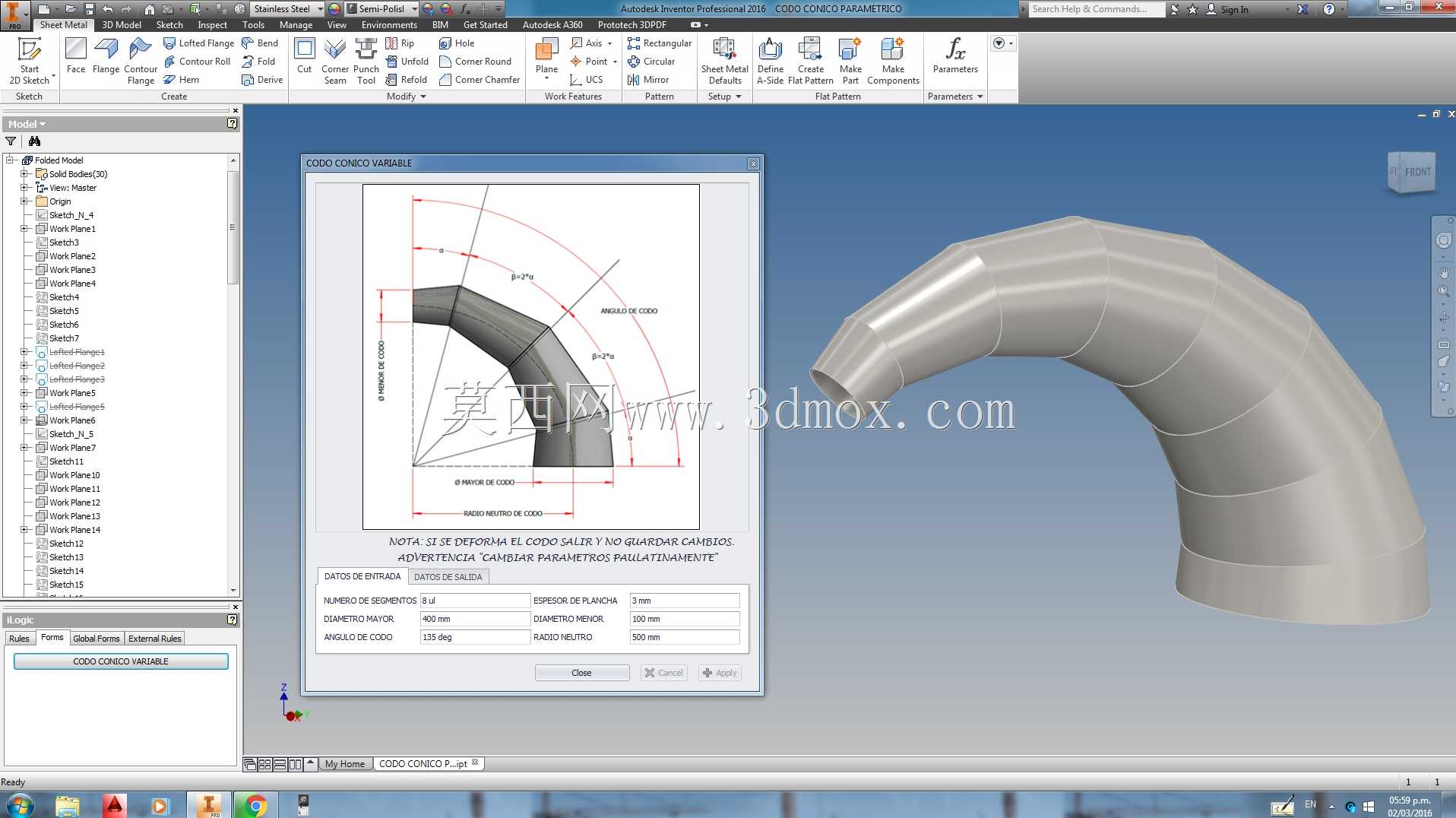Select the Rip tool
This screenshot has height=818, width=1456.
click(400, 43)
